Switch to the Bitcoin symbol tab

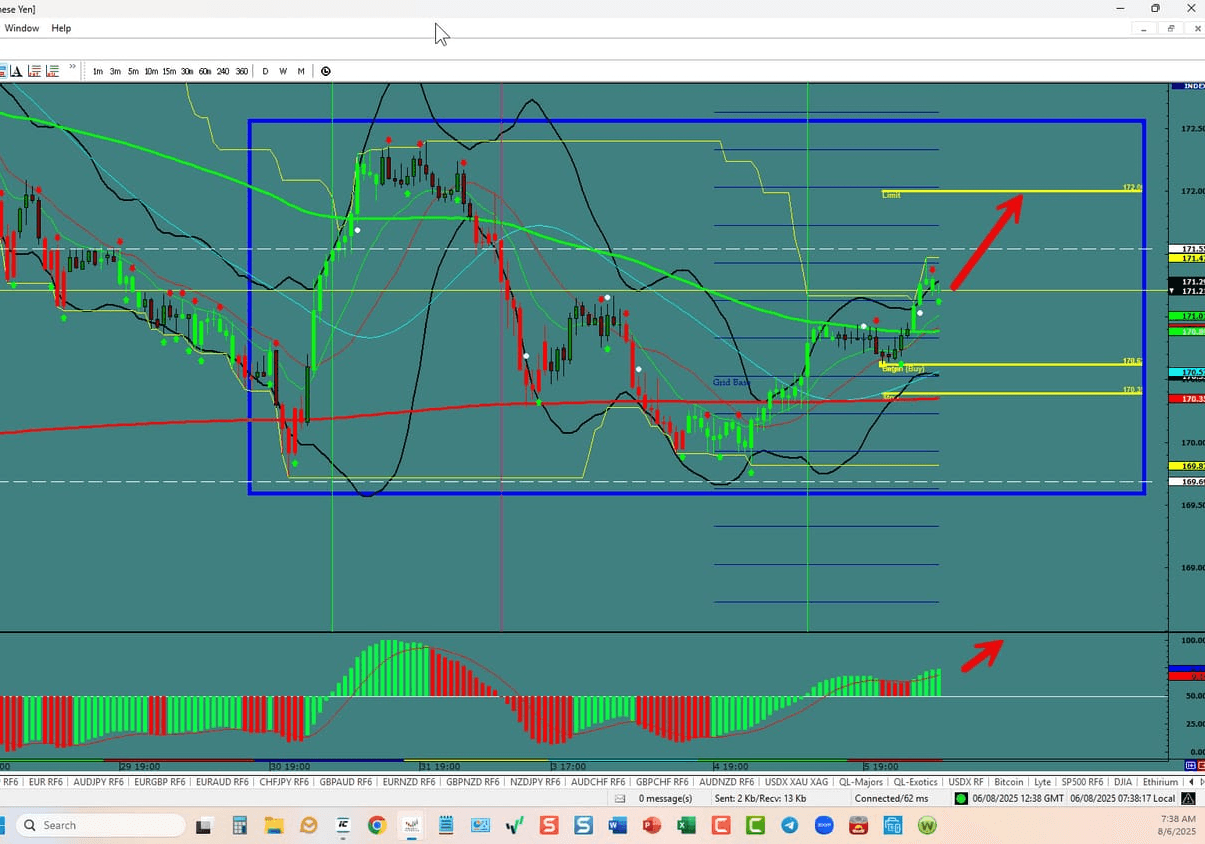(1008, 781)
